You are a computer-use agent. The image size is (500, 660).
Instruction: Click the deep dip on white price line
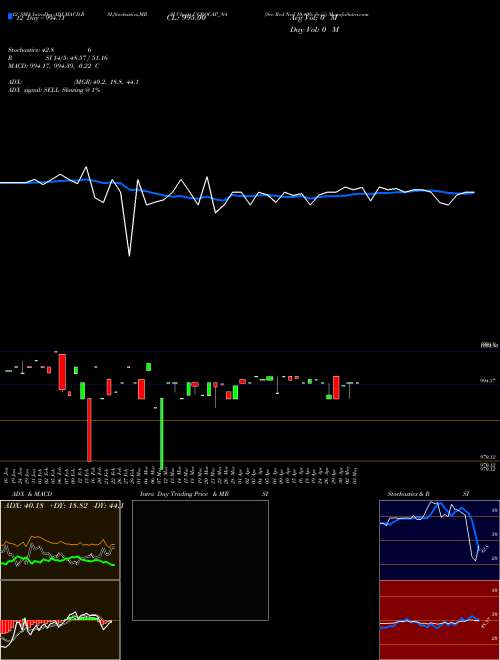pyautogui.click(x=129, y=254)
